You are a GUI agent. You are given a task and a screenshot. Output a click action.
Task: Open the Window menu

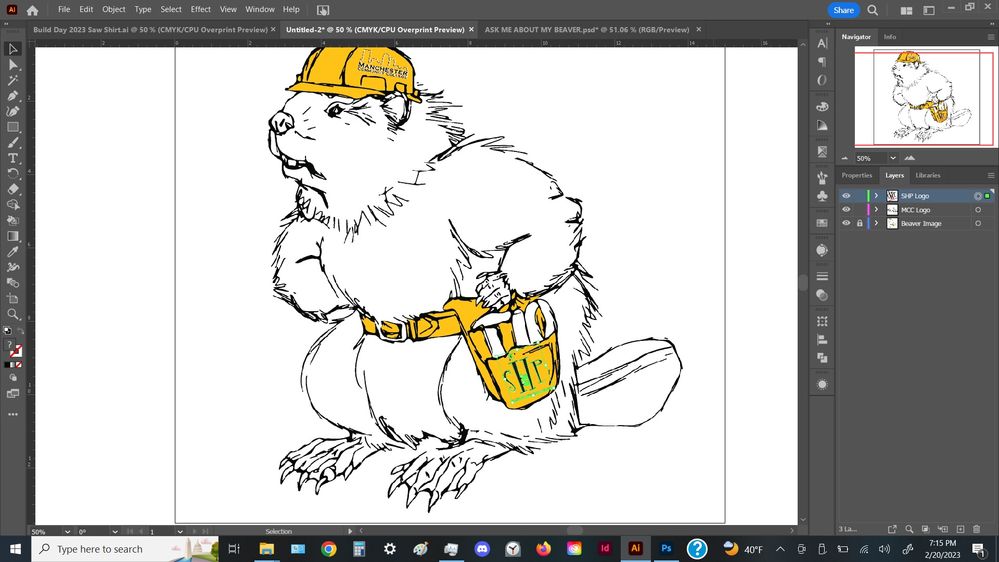coord(260,10)
